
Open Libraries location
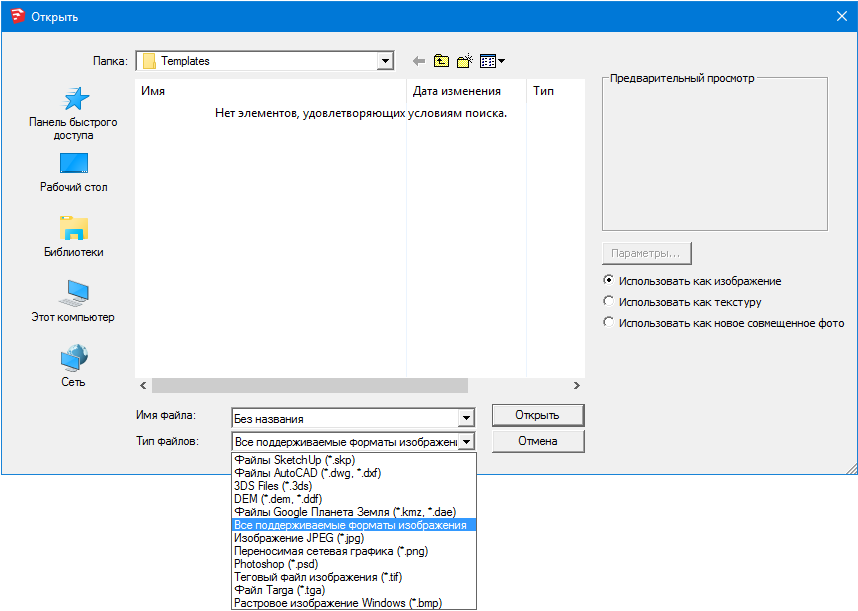click(x=73, y=237)
